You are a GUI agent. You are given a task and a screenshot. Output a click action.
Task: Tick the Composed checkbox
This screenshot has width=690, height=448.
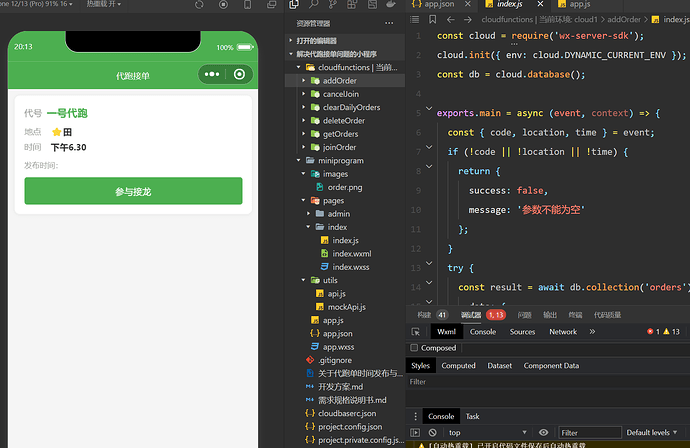click(414, 348)
